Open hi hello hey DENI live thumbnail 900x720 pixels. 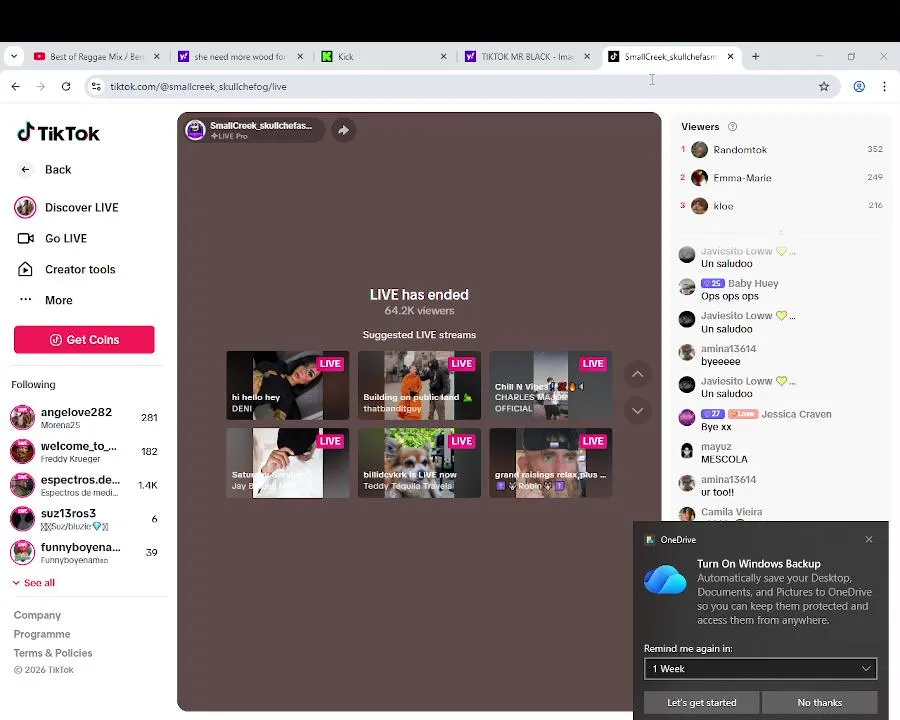288,385
